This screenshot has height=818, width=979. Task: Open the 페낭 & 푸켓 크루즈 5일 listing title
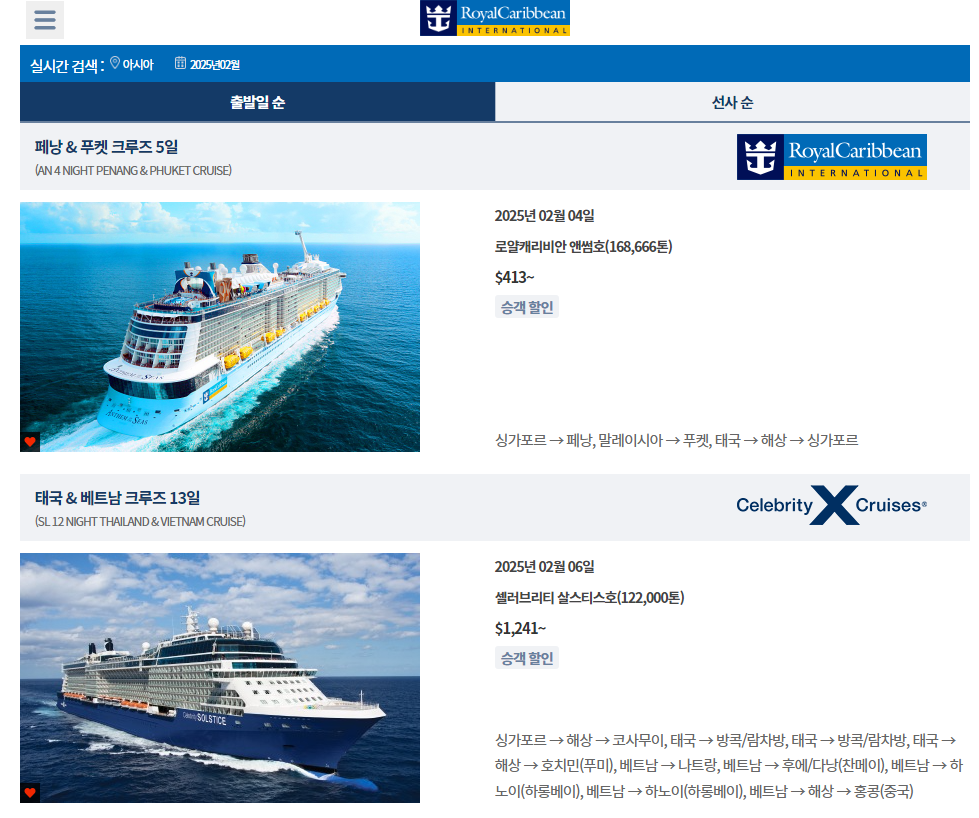[x=106, y=147]
